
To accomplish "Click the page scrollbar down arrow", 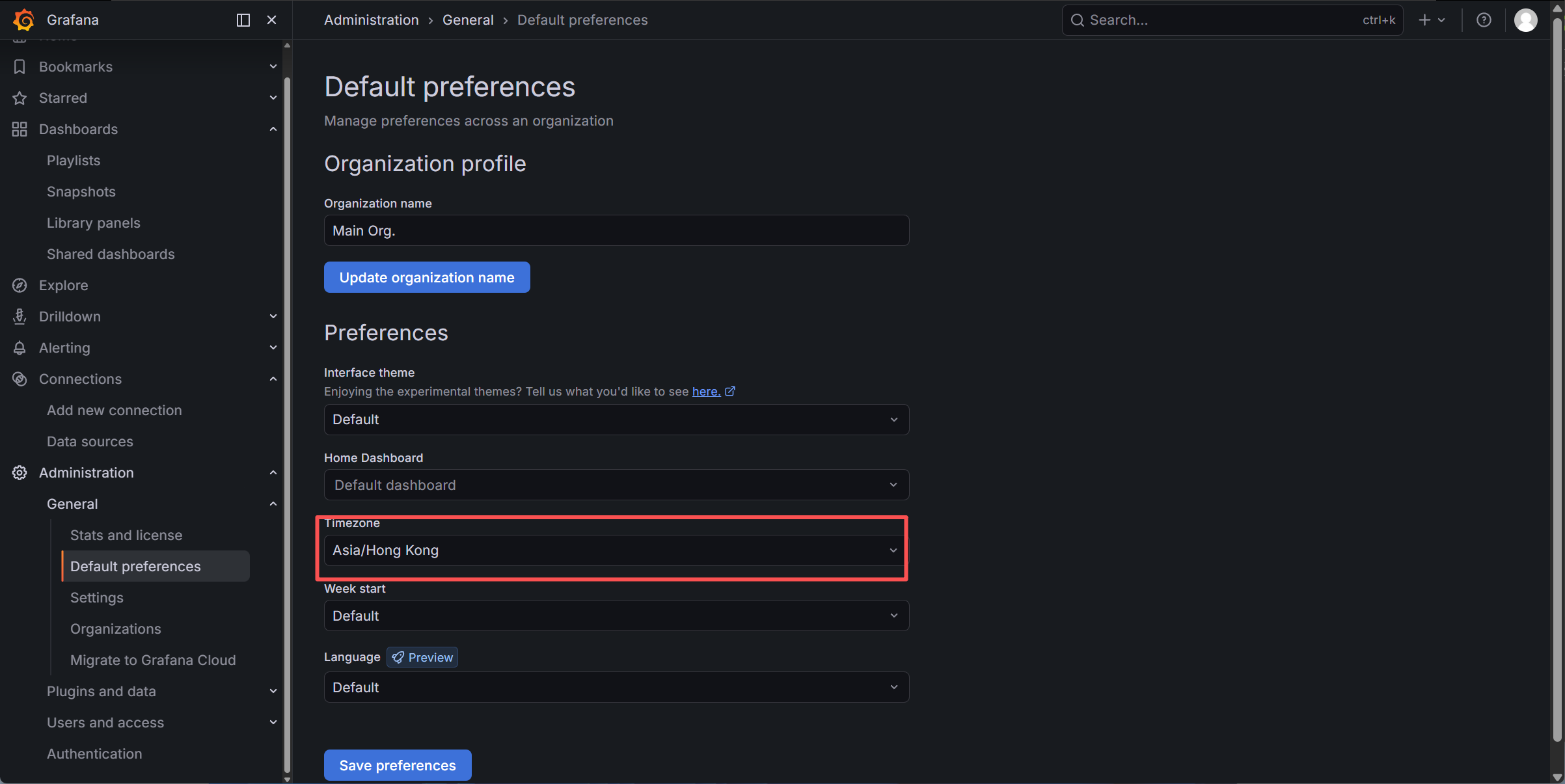I will coord(1557,777).
